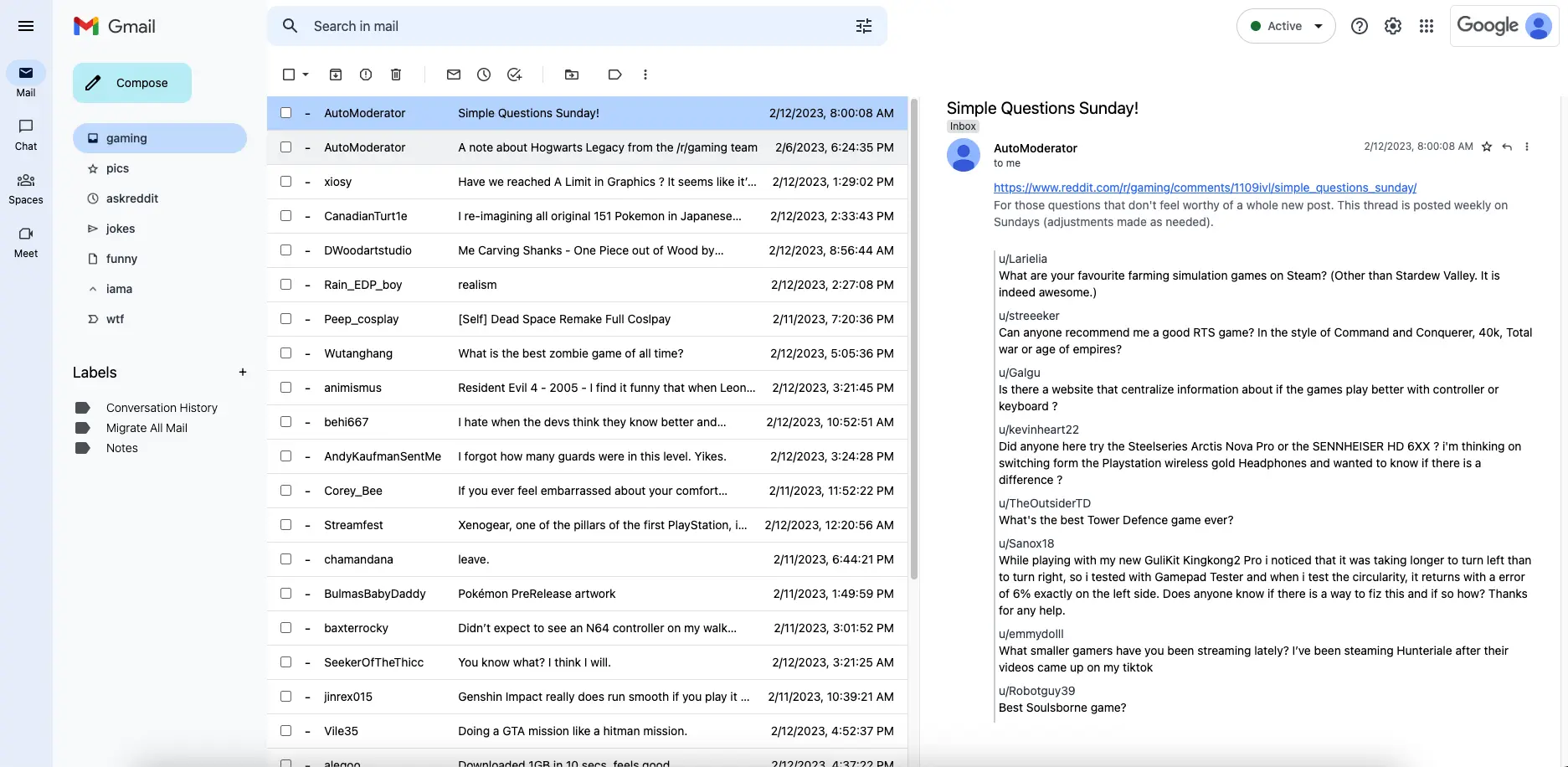The height and width of the screenshot is (767, 1568).
Task: Select the BulmasBabyDaddy email checkbox
Action: pyautogui.click(x=285, y=594)
